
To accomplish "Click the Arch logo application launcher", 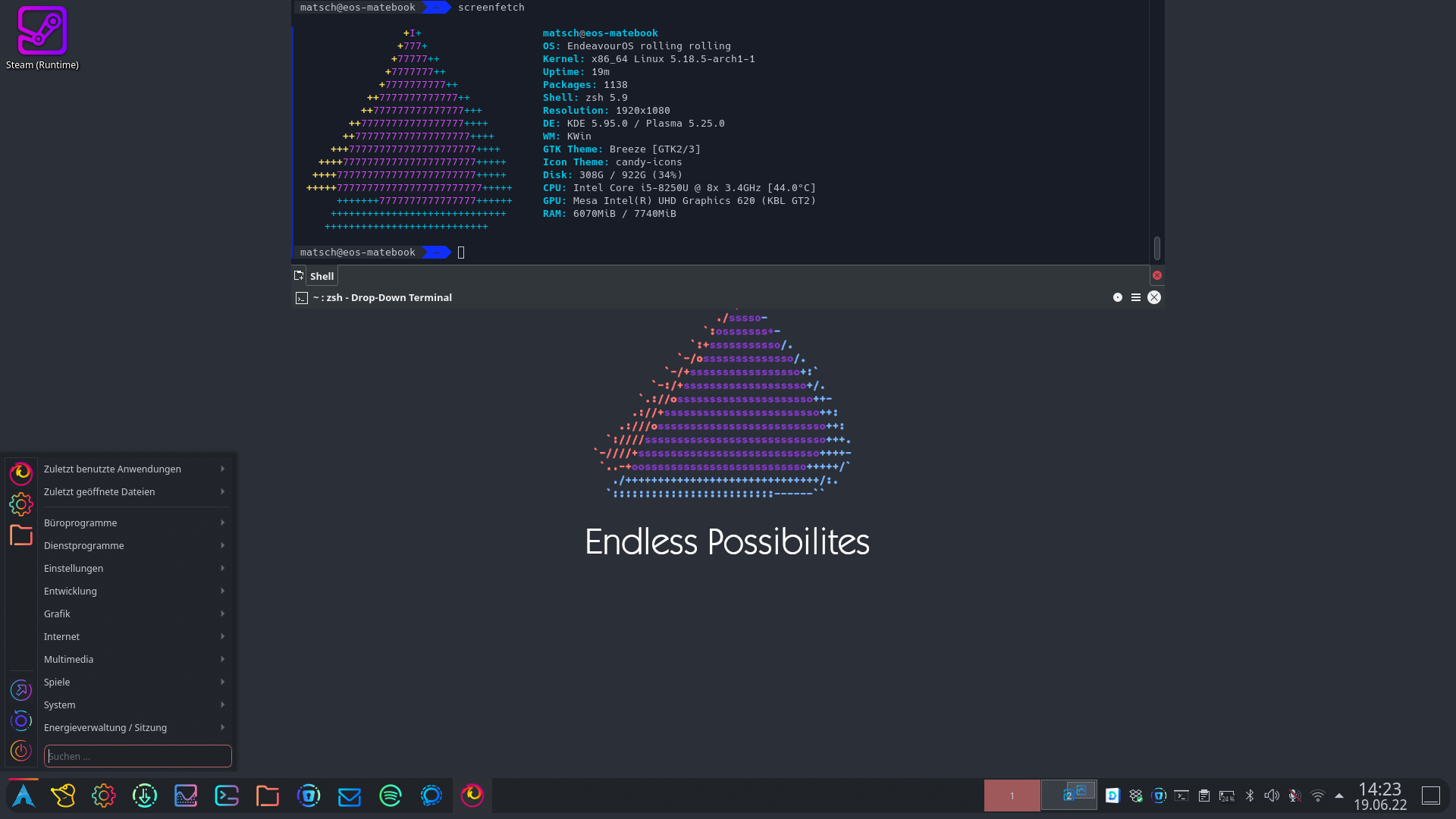I will (24, 795).
